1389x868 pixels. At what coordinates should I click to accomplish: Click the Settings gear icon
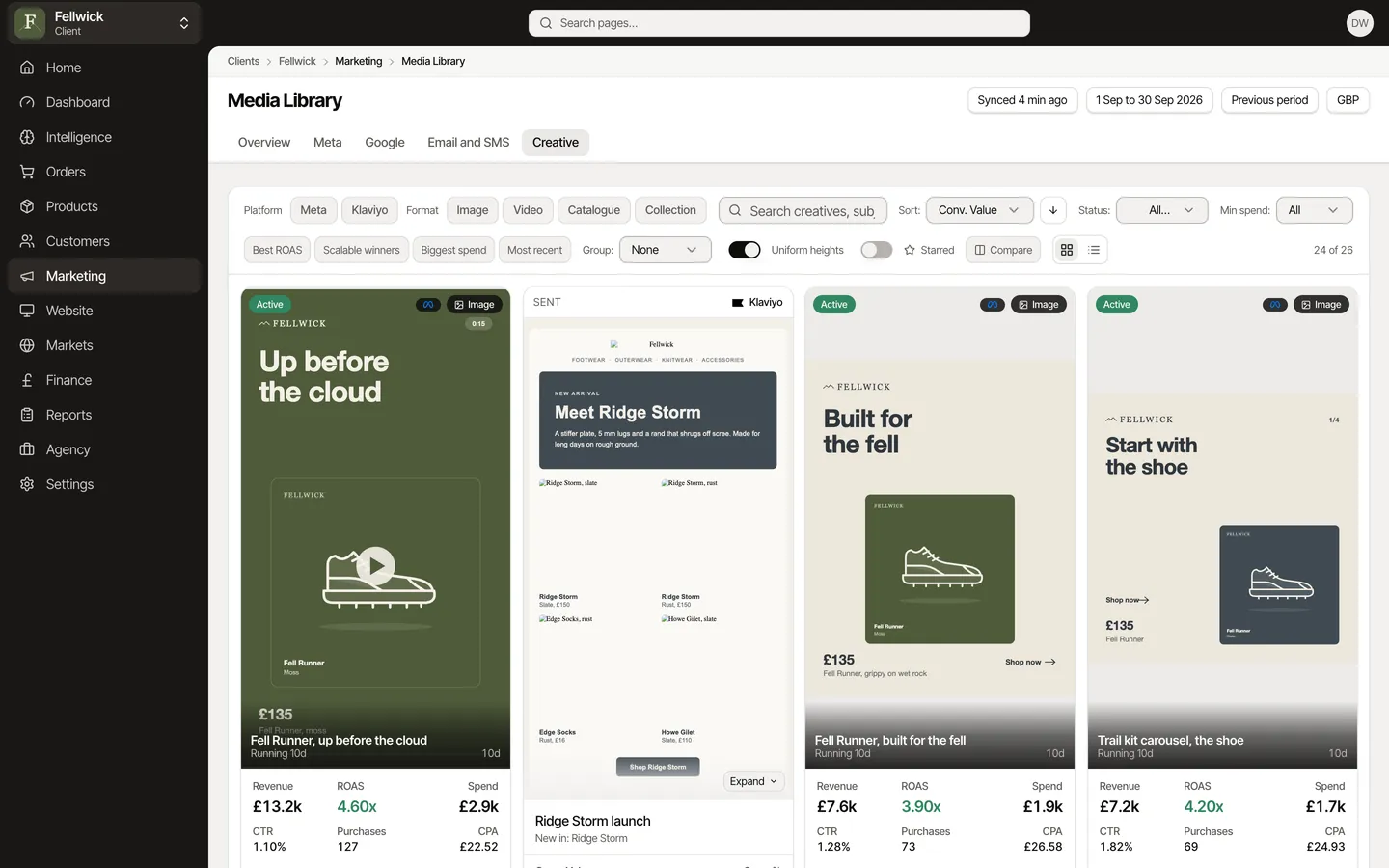(x=27, y=484)
